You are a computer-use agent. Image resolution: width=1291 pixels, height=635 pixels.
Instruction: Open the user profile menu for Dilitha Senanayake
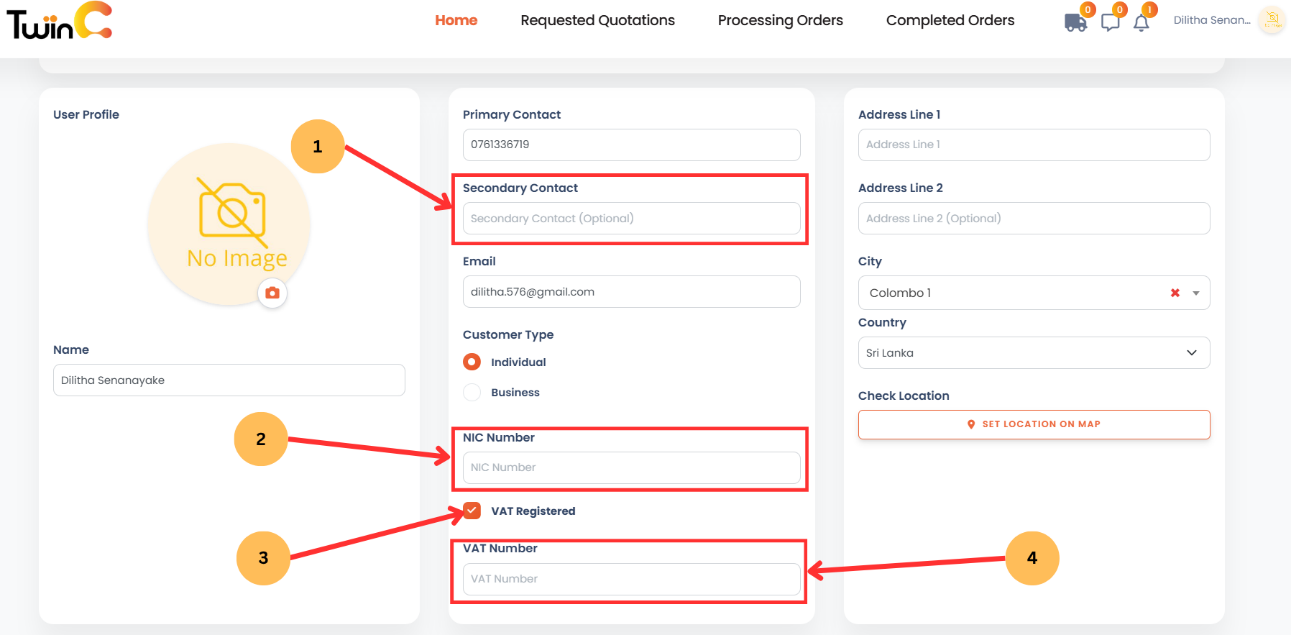coord(1213,20)
